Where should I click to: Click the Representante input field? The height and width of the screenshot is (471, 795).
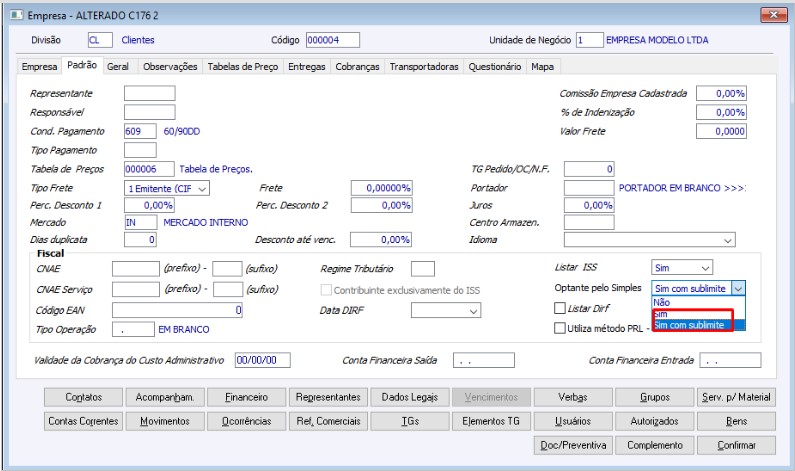pyautogui.click(x=150, y=93)
